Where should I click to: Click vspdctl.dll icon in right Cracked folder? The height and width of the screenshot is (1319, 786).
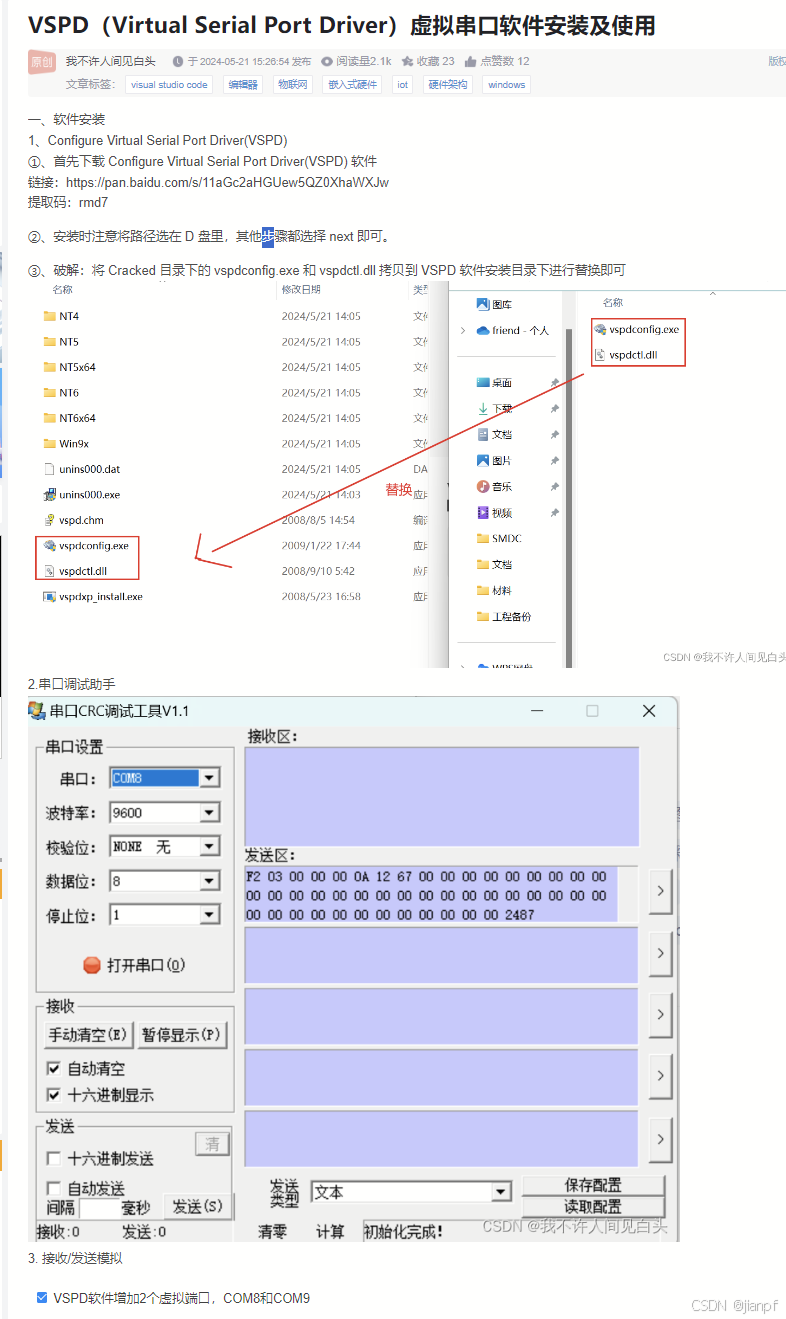[x=600, y=354]
